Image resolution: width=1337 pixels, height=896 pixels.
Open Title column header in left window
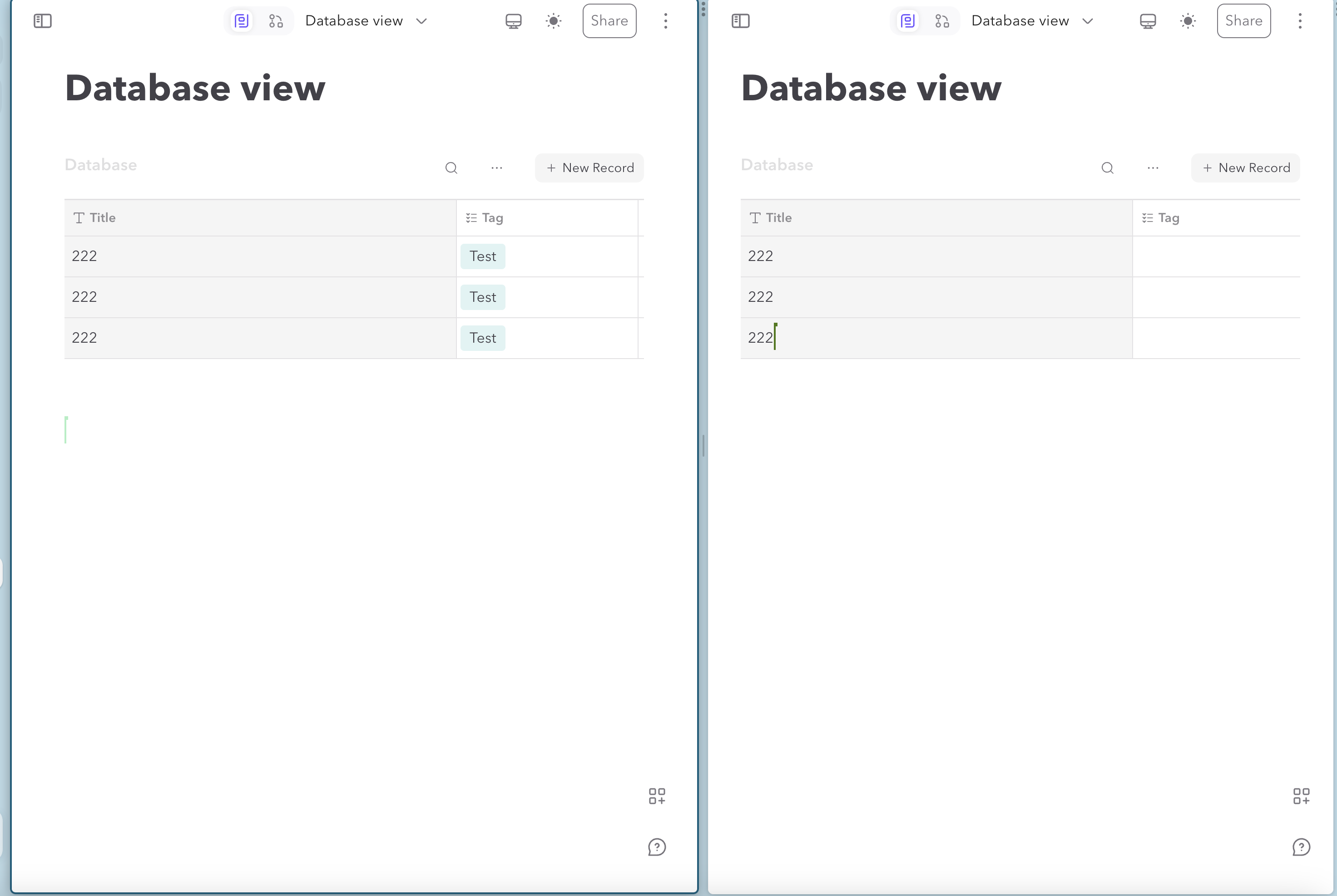click(x=260, y=218)
